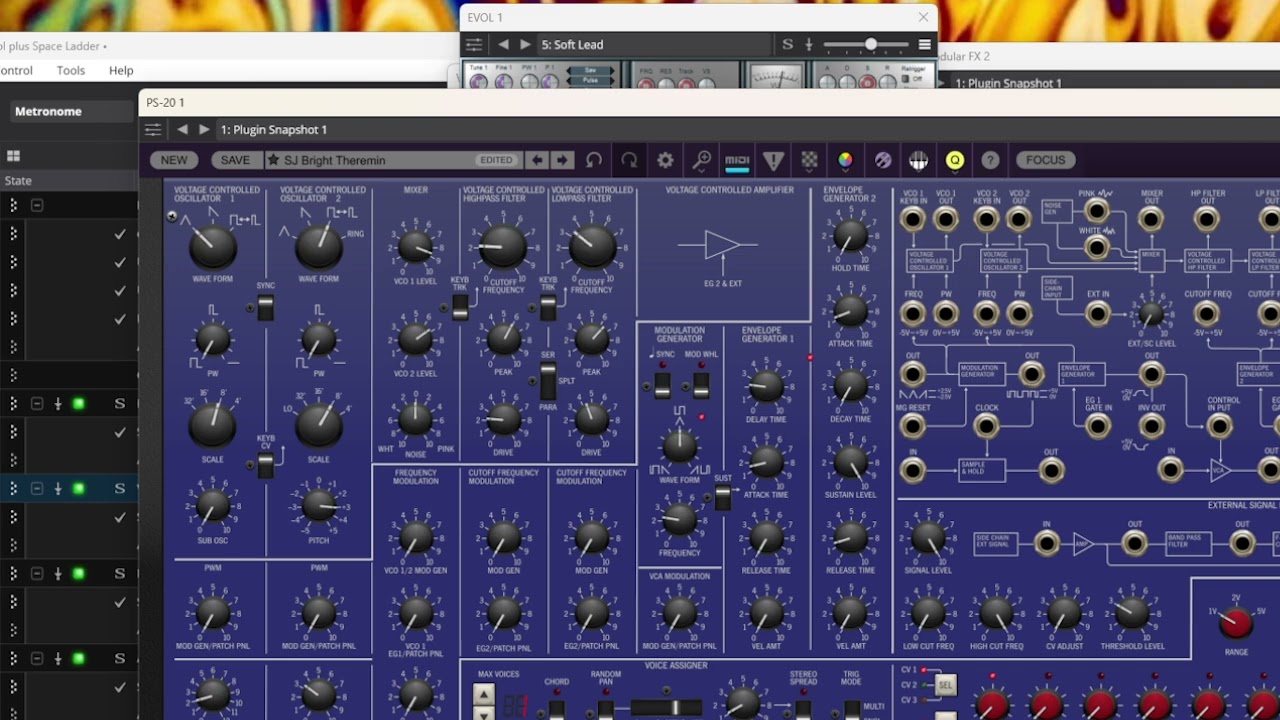Go to next preset in EVOL 1
The height and width of the screenshot is (720, 1280).
click(525, 44)
